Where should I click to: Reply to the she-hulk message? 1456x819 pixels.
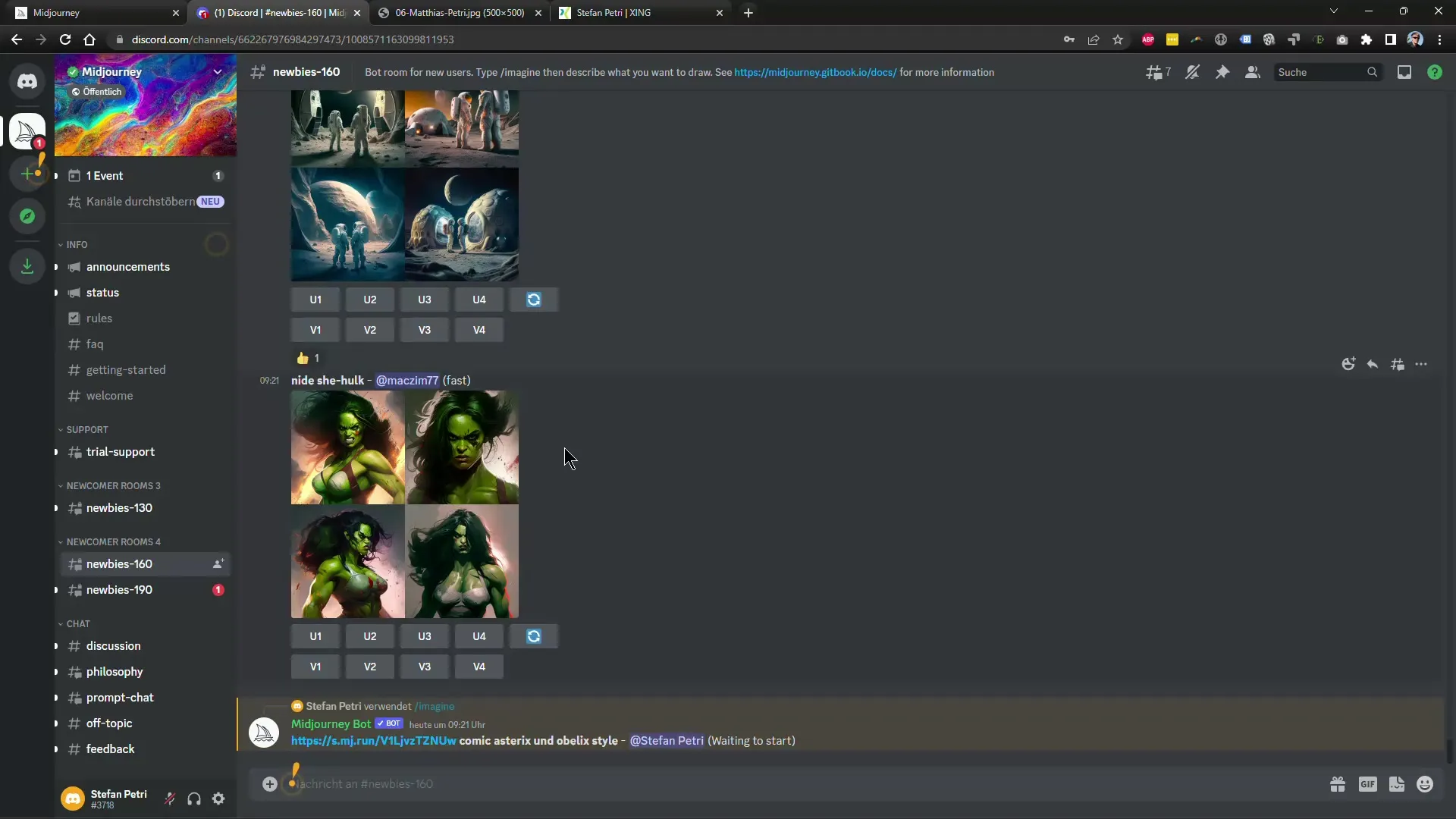[1373, 364]
